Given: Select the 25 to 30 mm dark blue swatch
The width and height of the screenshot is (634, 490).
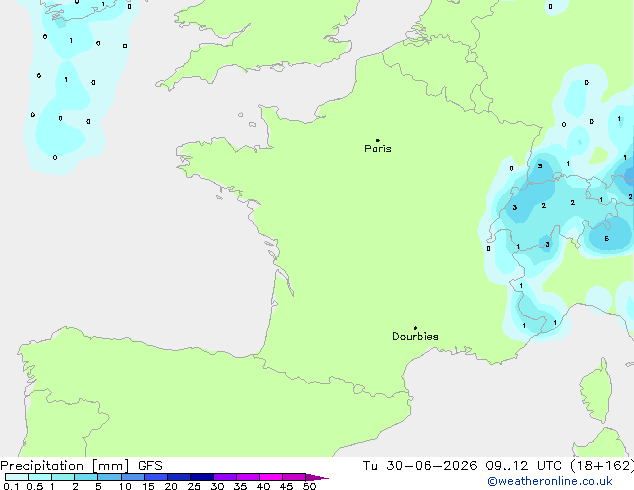Looking at the screenshot, I should (x=202, y=477).
